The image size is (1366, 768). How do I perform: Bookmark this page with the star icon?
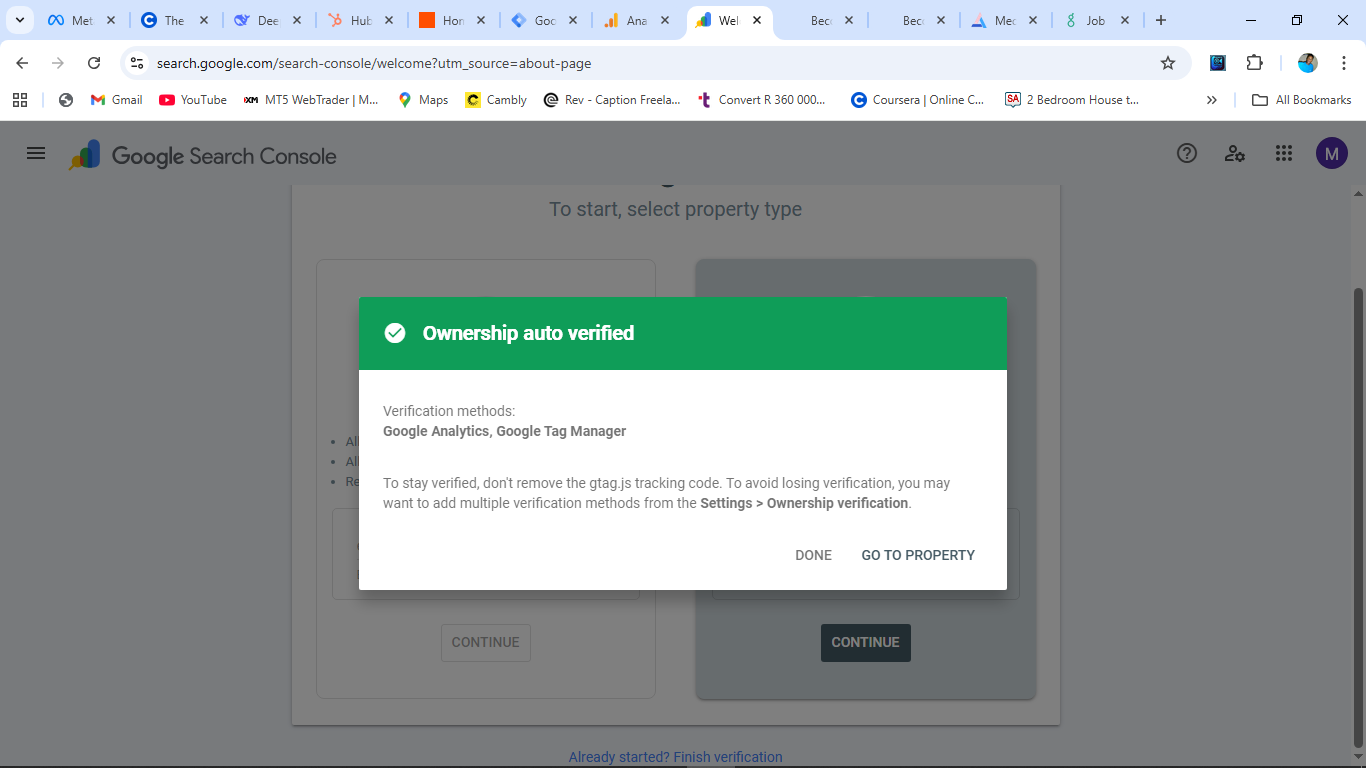(x=1168, y=63)
